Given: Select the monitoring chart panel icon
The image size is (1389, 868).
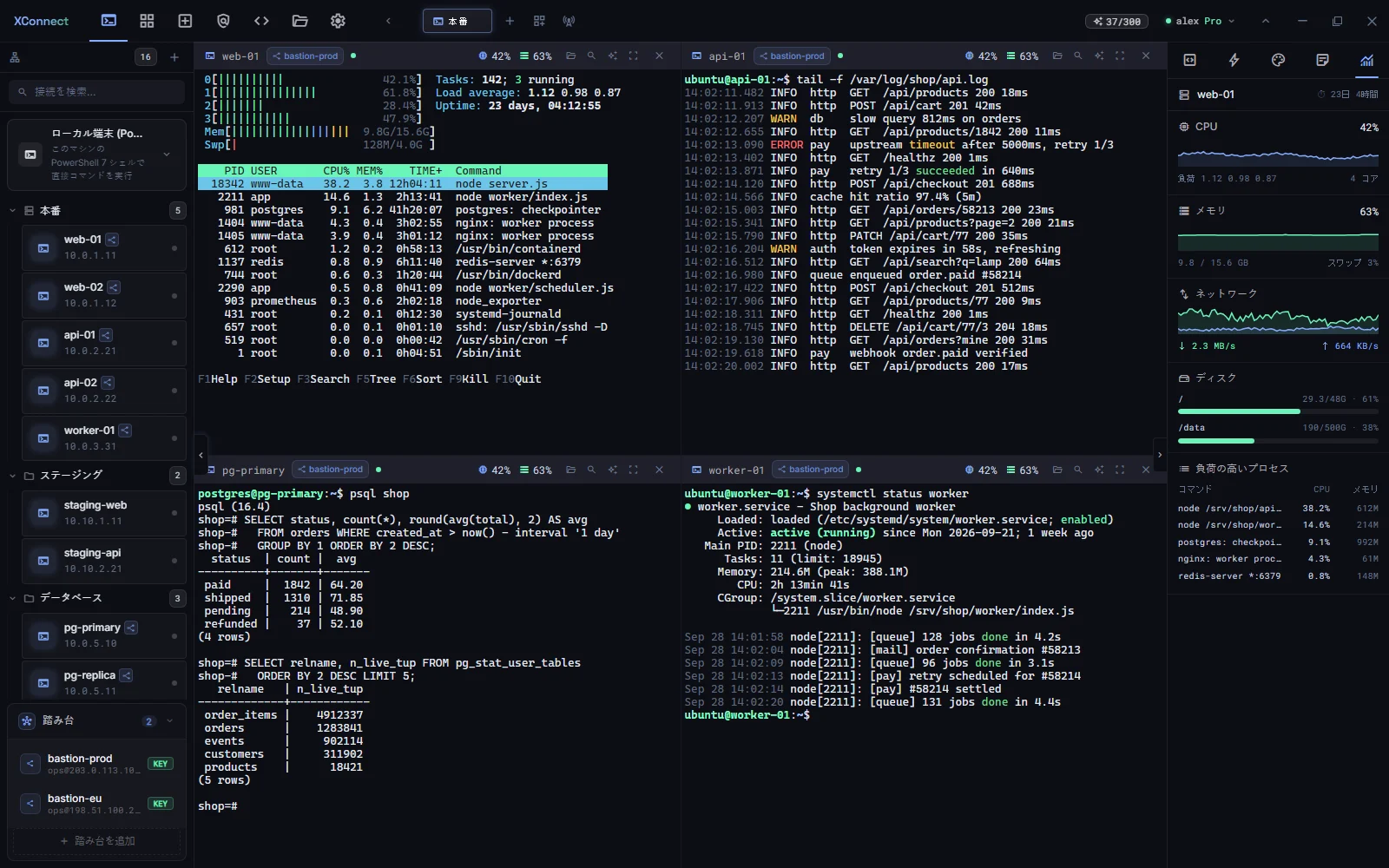Looking at the screenshot, I should (x=1366, y=60).
